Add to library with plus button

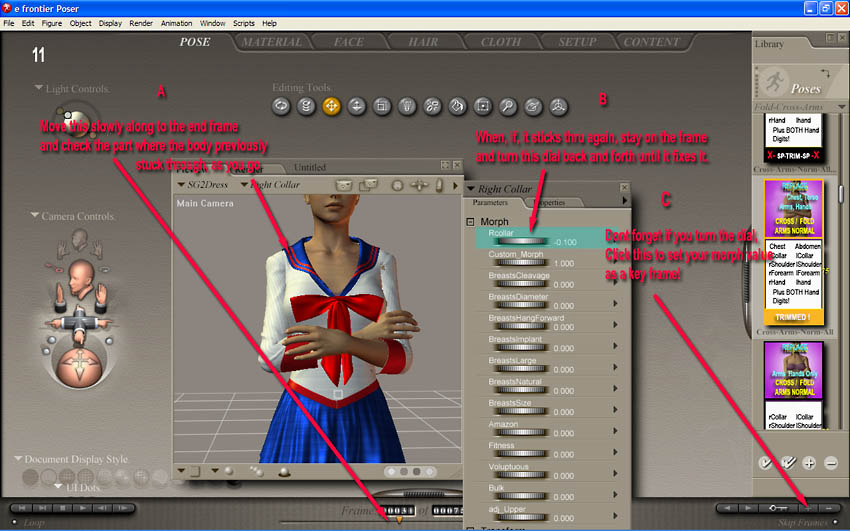coord(809,463)
